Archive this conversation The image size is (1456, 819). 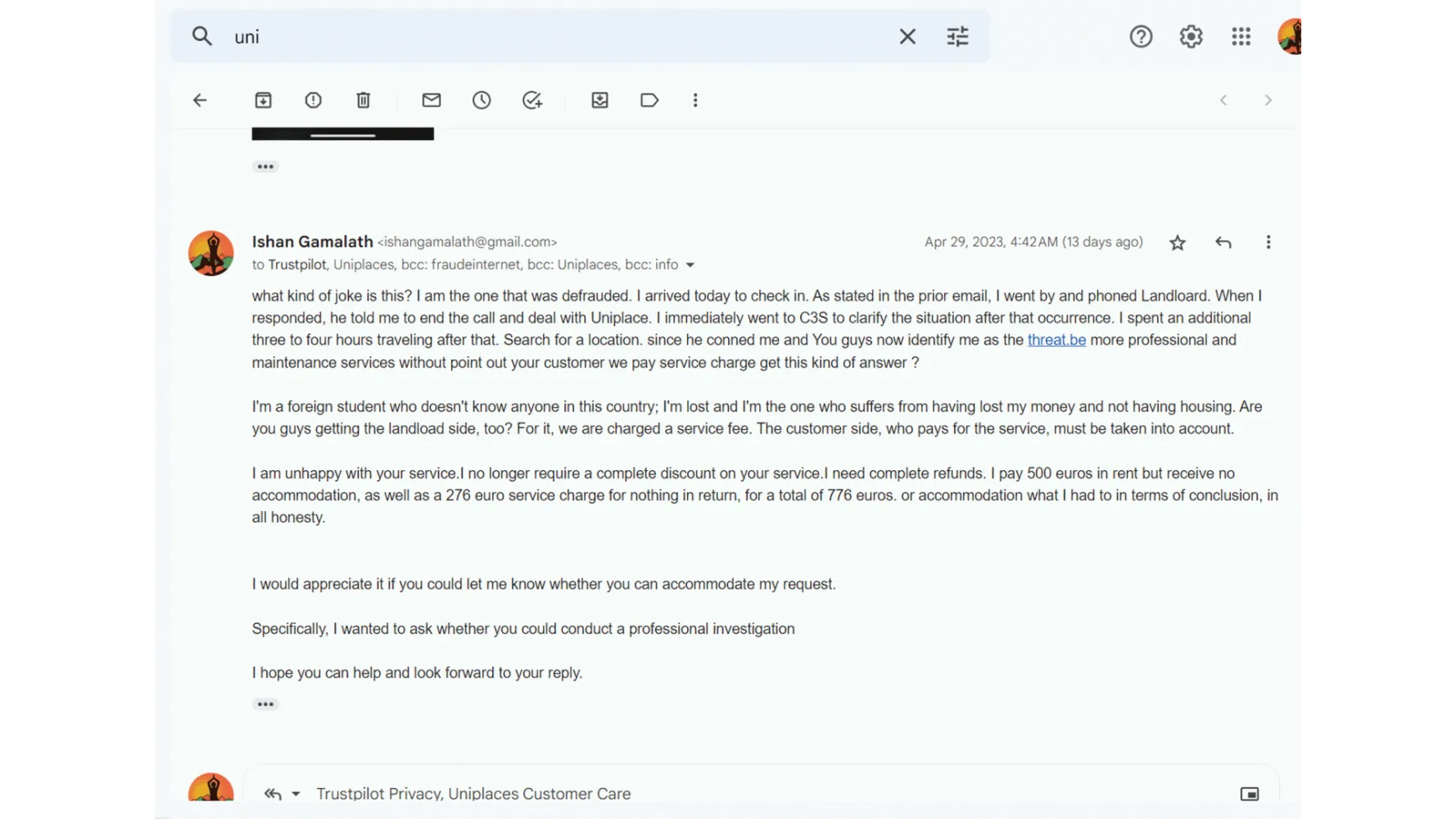263,100
